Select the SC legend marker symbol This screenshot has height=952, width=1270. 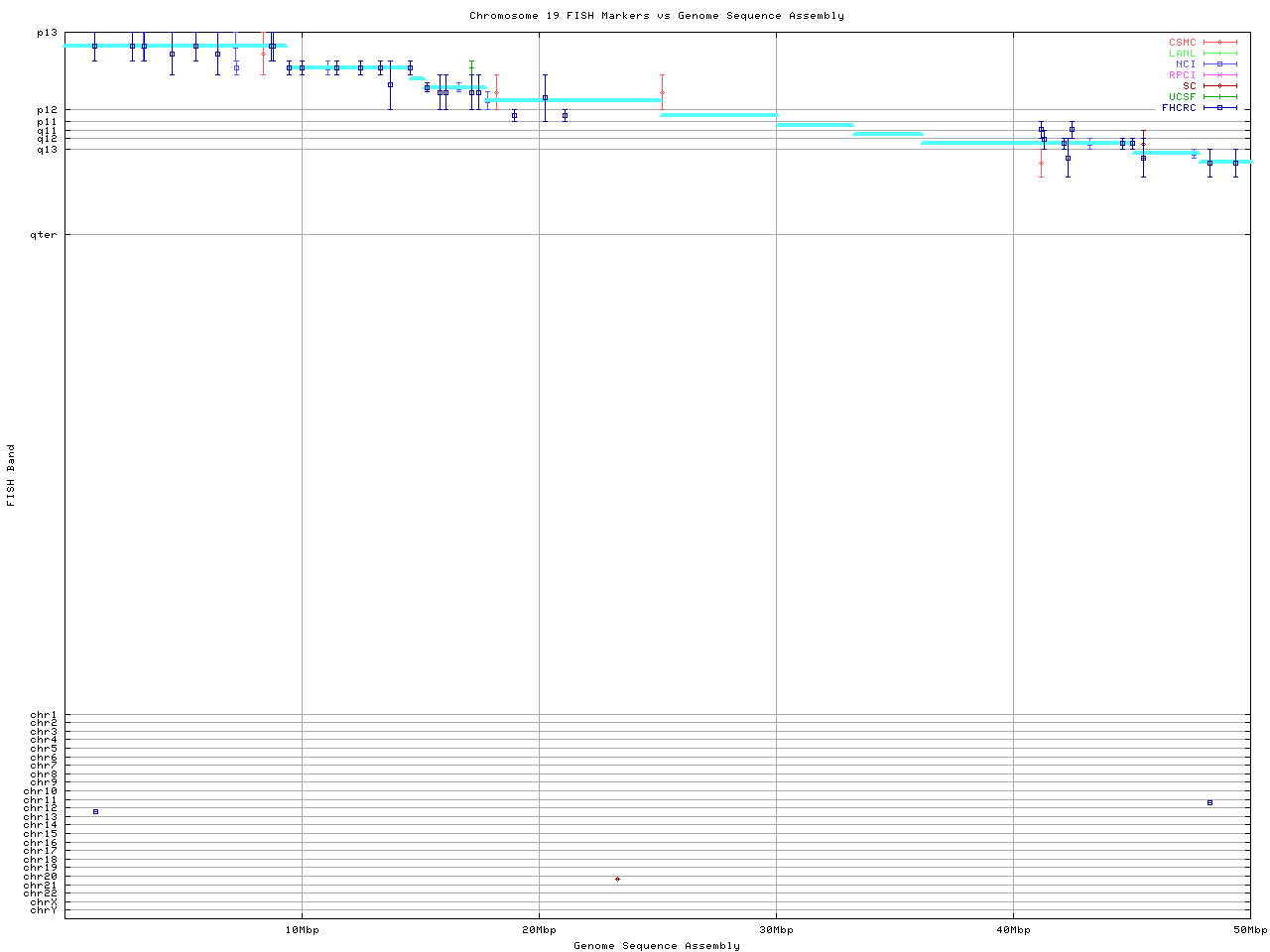point(1219,86)
